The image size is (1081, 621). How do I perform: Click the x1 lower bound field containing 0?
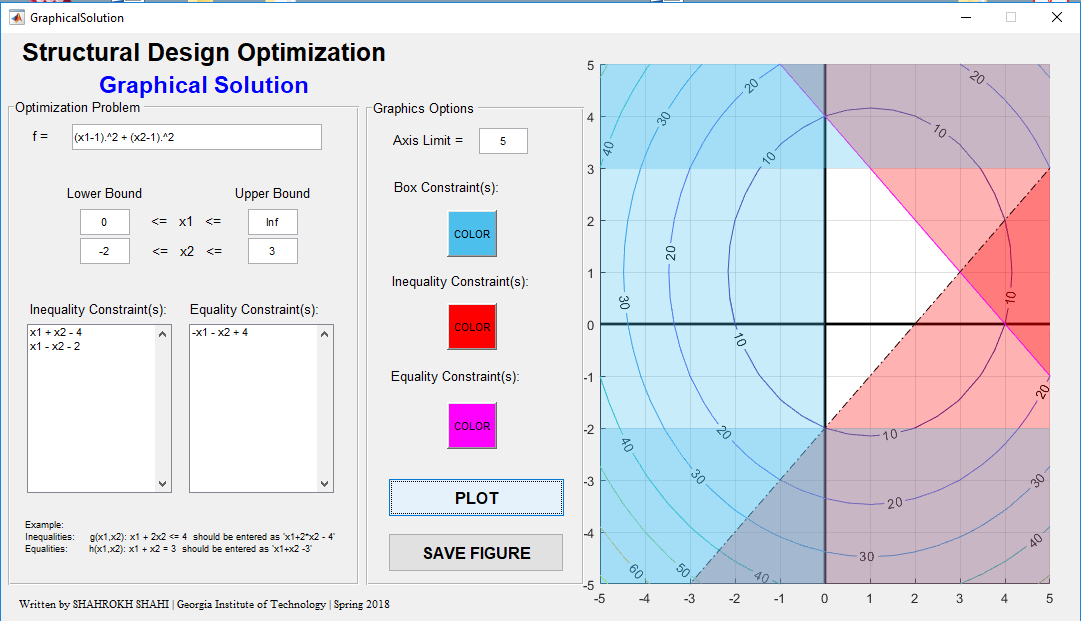pyautogui.click(x=105, y=222)
